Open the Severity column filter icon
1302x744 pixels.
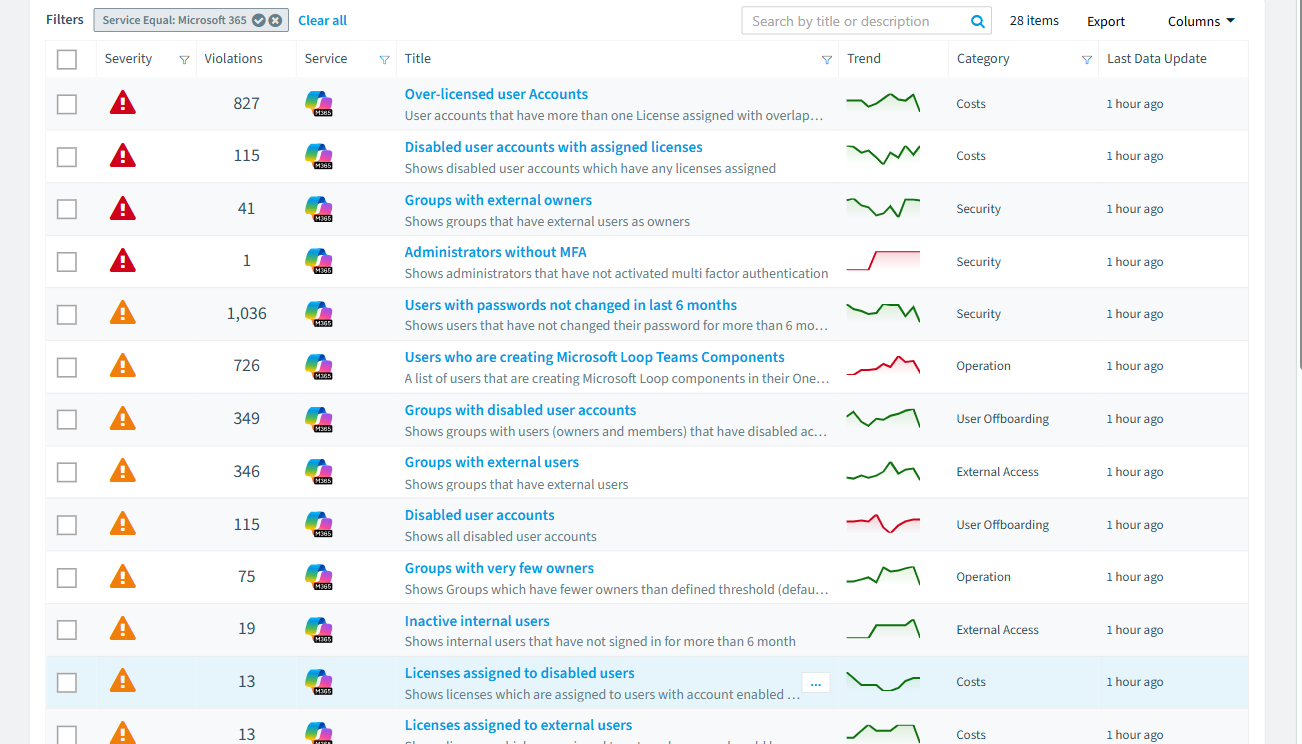coord(184,60)
